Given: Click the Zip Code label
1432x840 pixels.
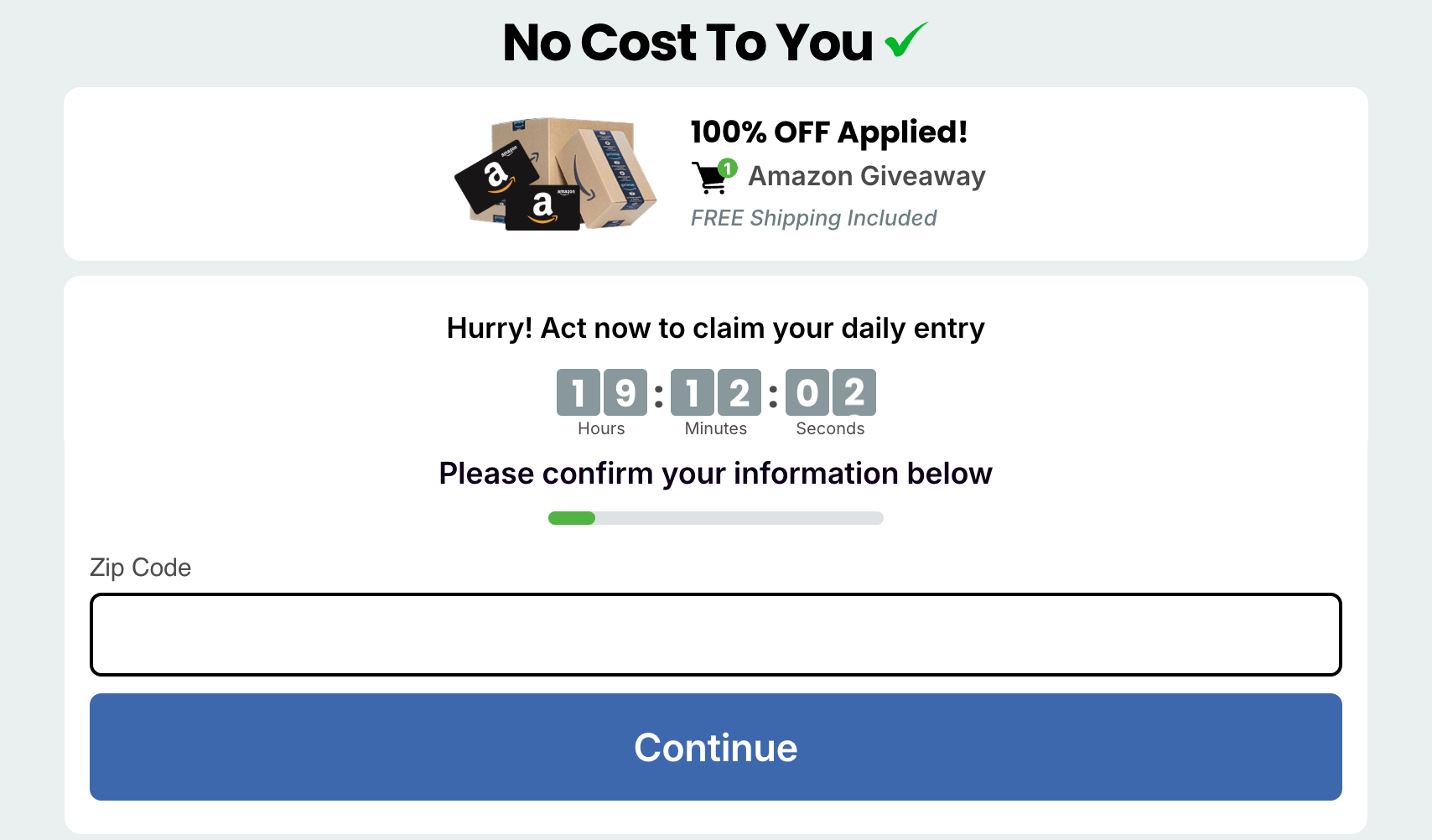Looking at the screenshot, I should (141, 568).
